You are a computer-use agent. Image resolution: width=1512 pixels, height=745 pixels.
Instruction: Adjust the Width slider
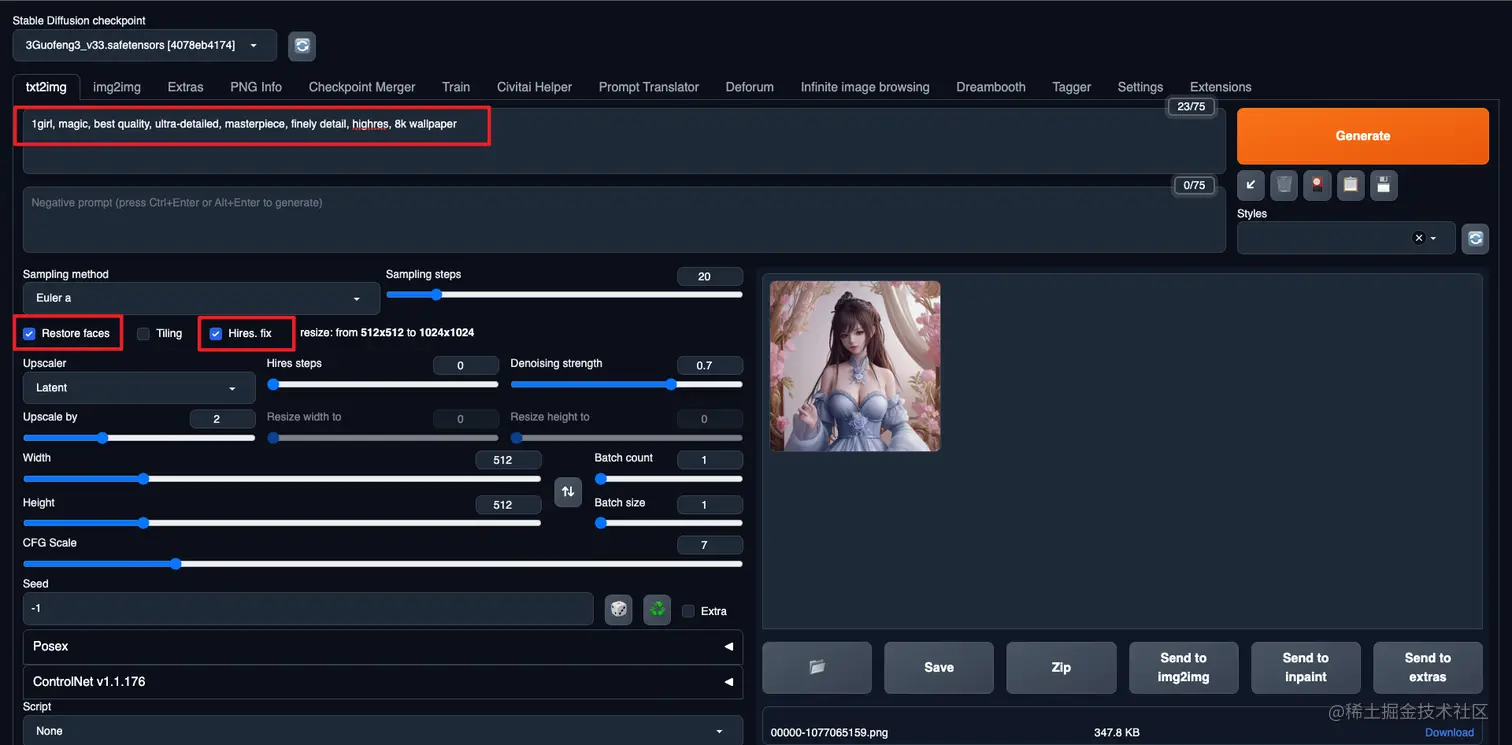(282, 479)
